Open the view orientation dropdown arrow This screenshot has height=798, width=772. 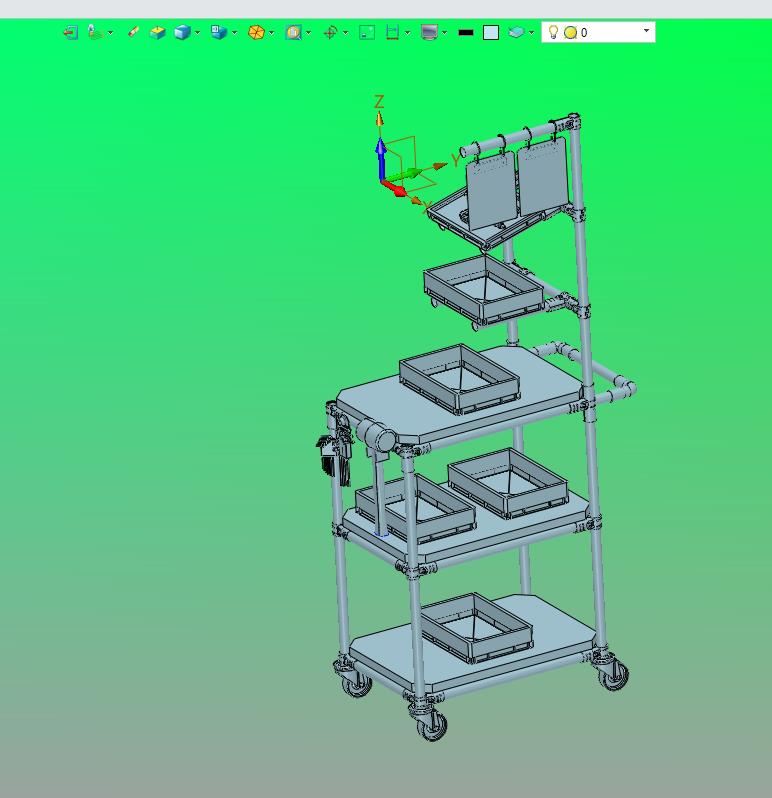(235, 33)
